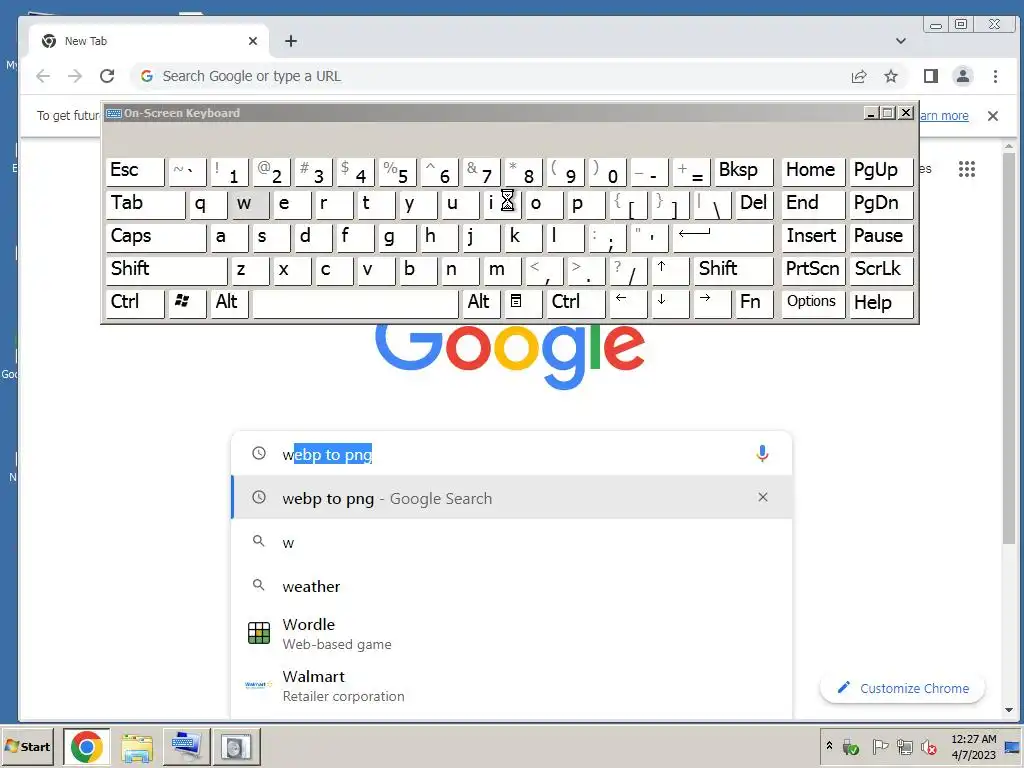Open a new tab with plus button
The width and height of the screenshot is (1024, 768).
pyautogui.click(x=291, y=41)
